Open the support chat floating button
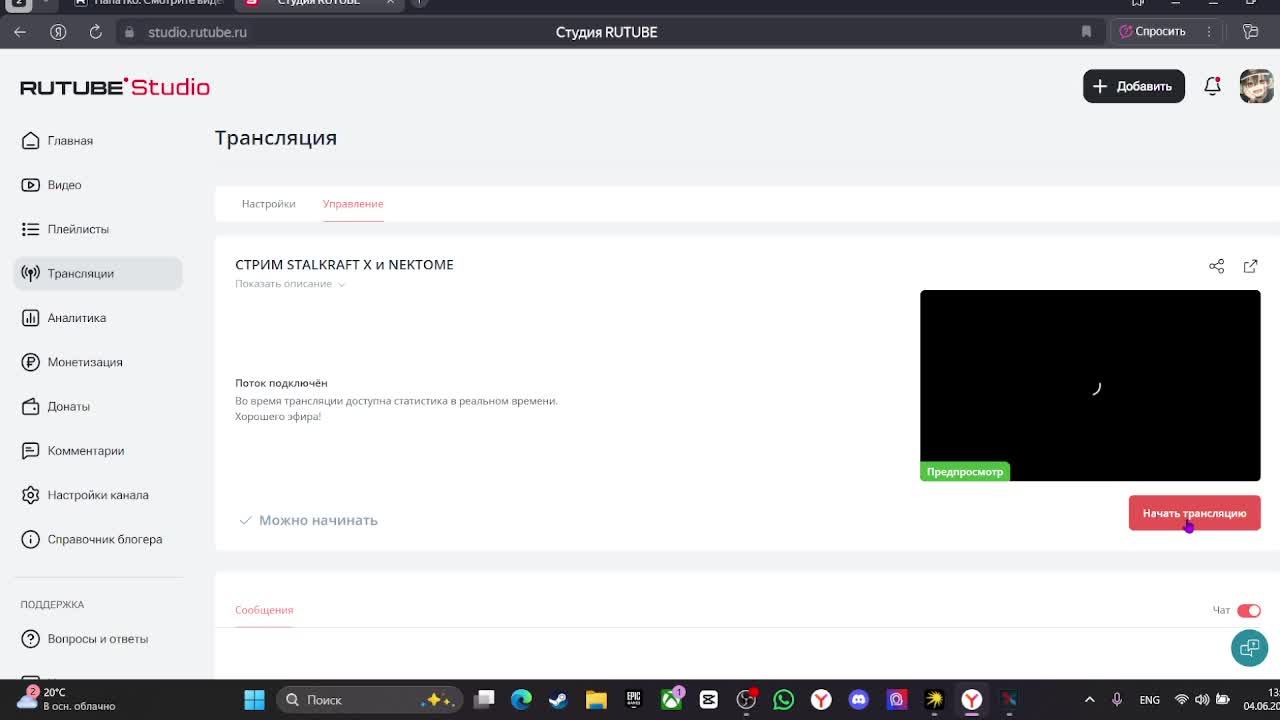This screenshot has height=720, width=1280. coord(1249,648)
